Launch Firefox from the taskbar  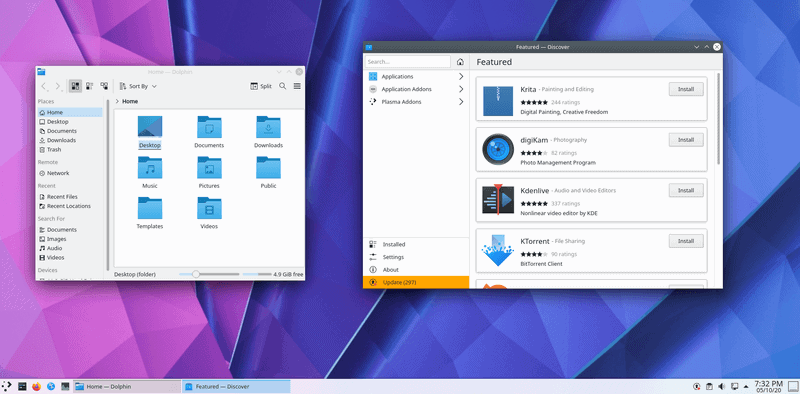click(36, 386)
